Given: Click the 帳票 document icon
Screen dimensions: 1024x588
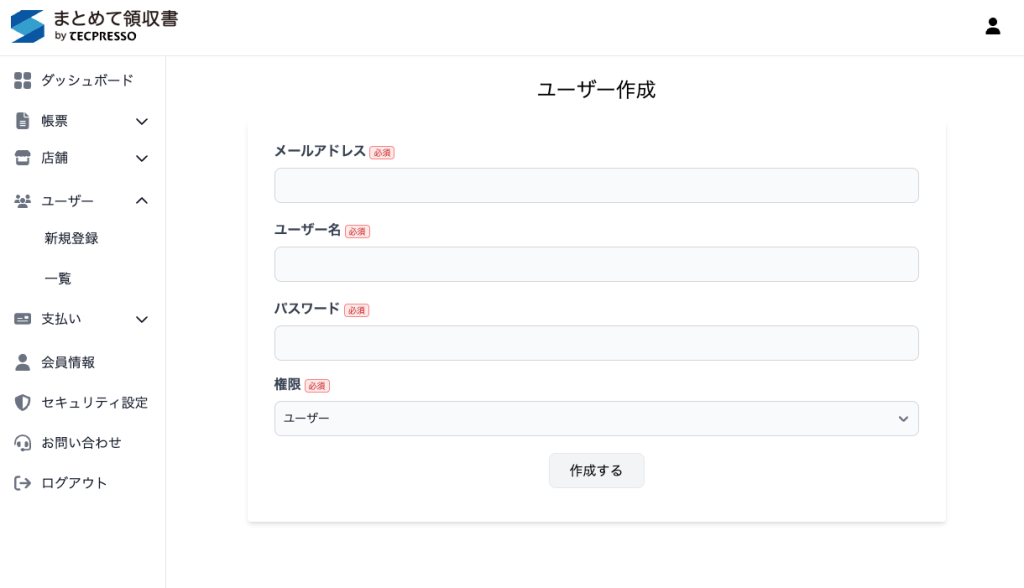Looking at the screenshot, I should (23, 121).
